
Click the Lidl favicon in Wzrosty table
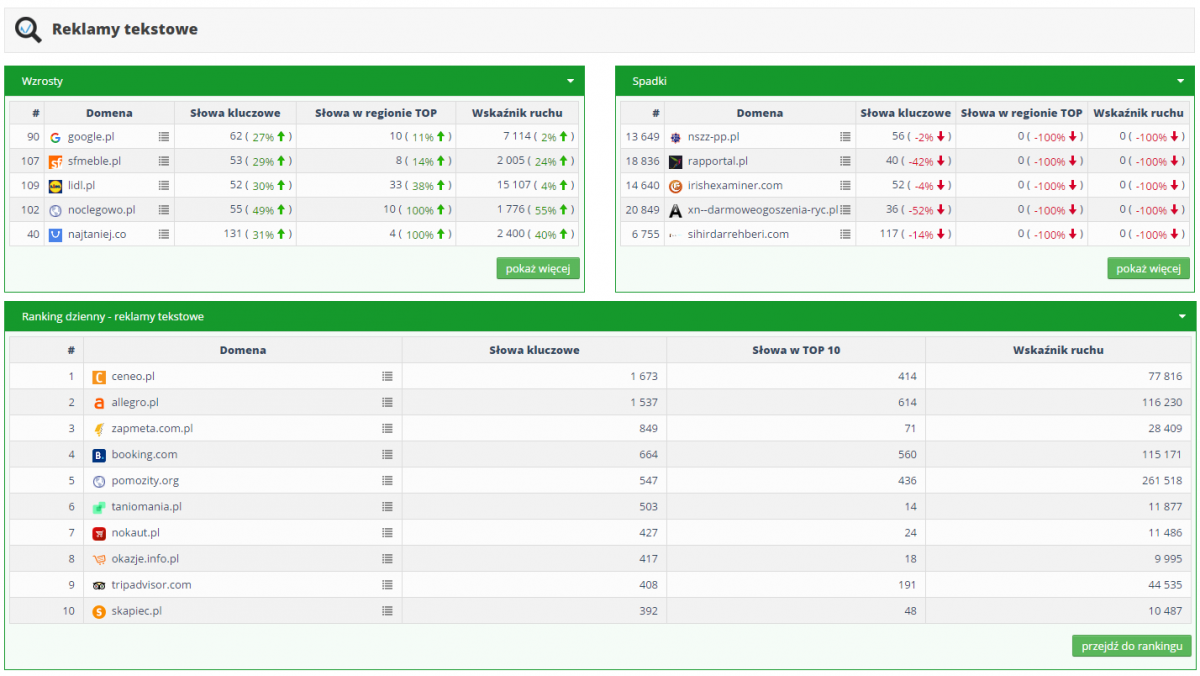click(x=56, y=186)
